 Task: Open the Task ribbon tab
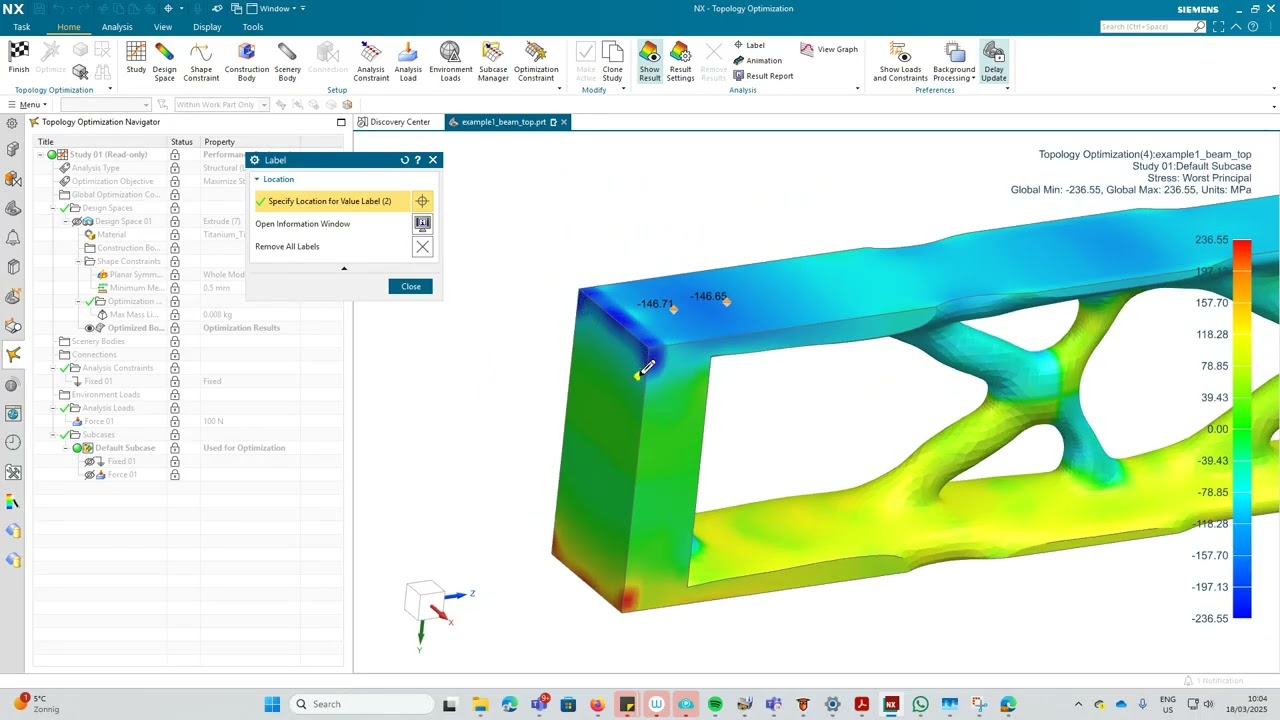coord(21,27)
